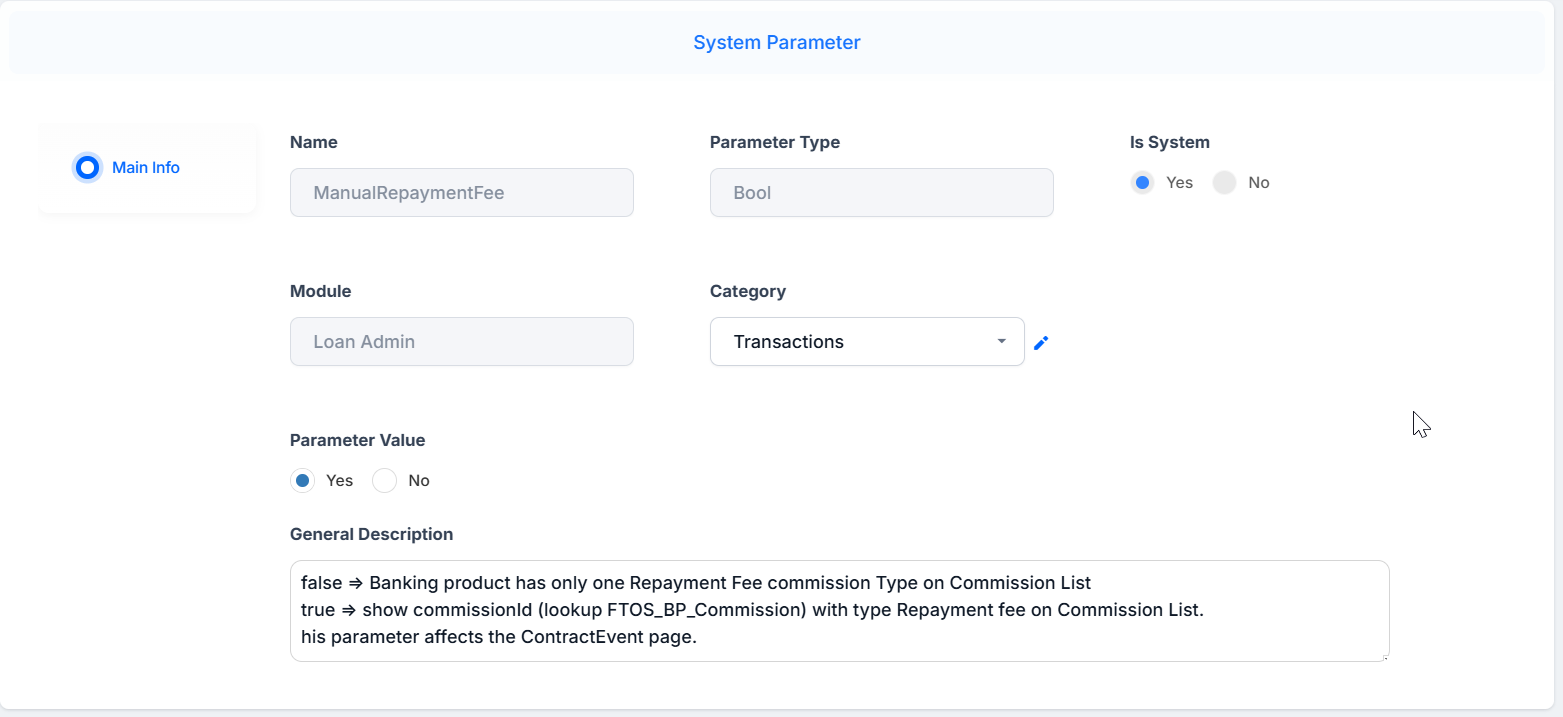The image size is (1563, 717).
Task: Click the Category field label
Action: point(748,292)
